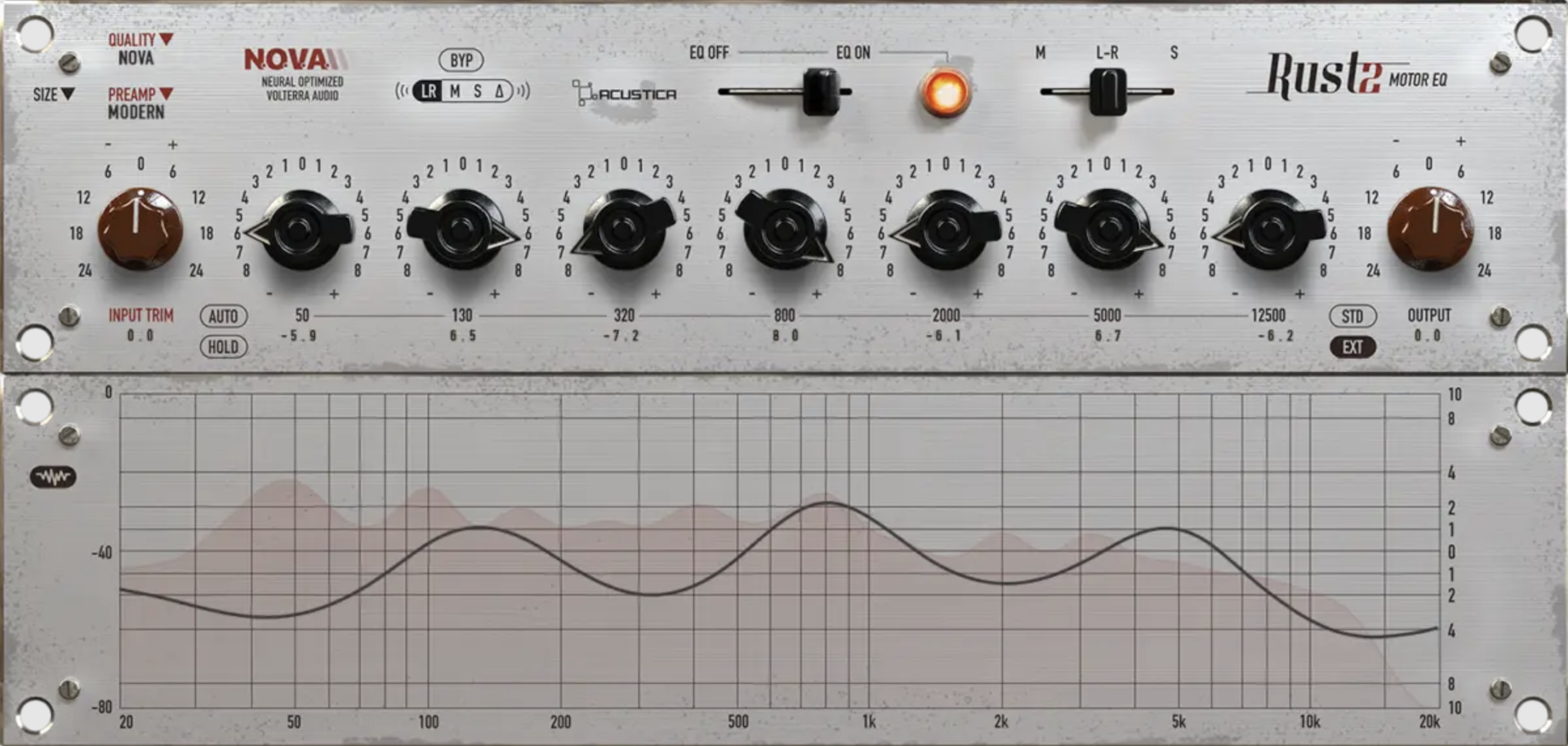Toggle the spectrum analyzer waveform icon

coord(53,477)
